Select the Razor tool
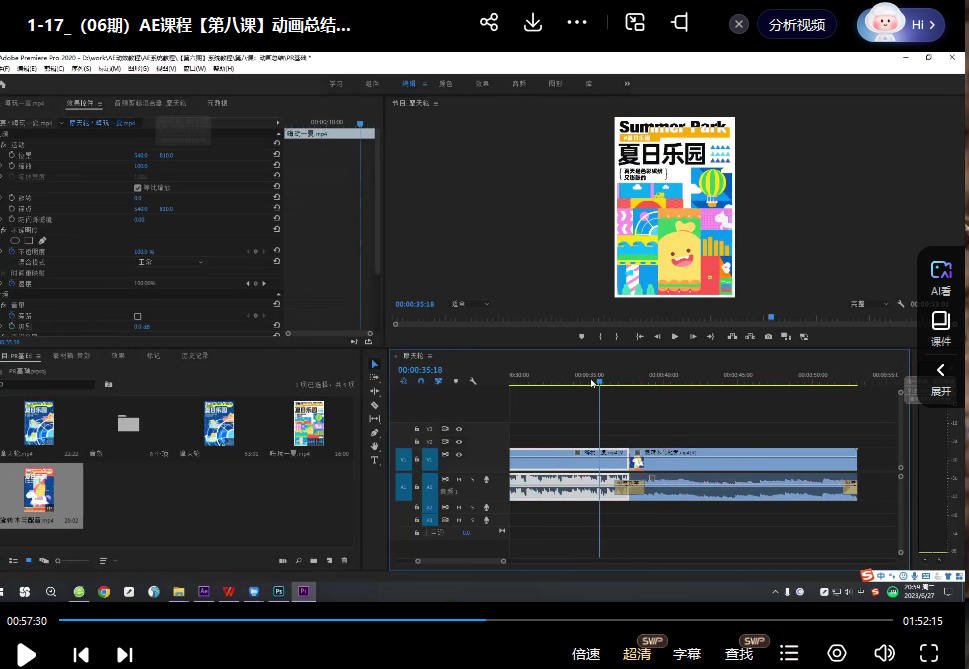This screenshot has width=969, height=669. 375,405
